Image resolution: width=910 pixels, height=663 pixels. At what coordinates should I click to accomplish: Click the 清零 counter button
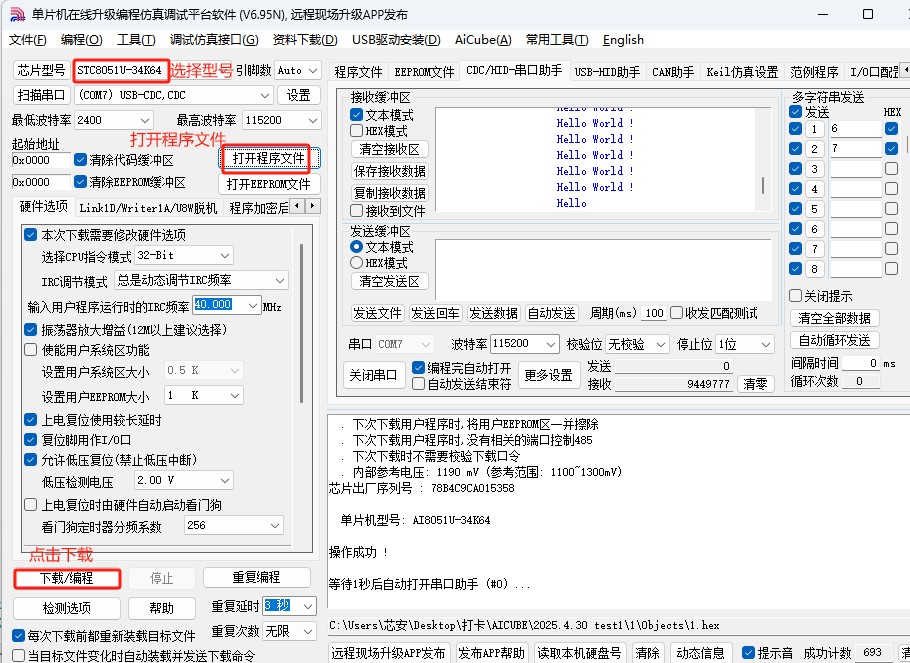(755, 384)
